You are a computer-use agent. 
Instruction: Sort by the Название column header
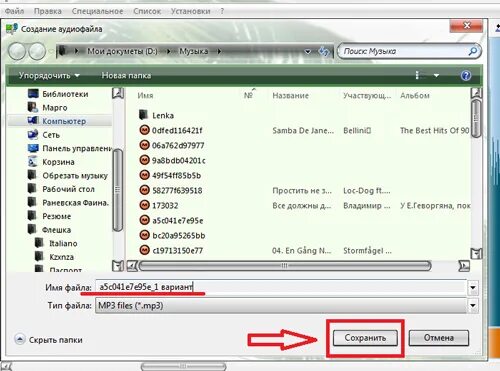(290, 96)
